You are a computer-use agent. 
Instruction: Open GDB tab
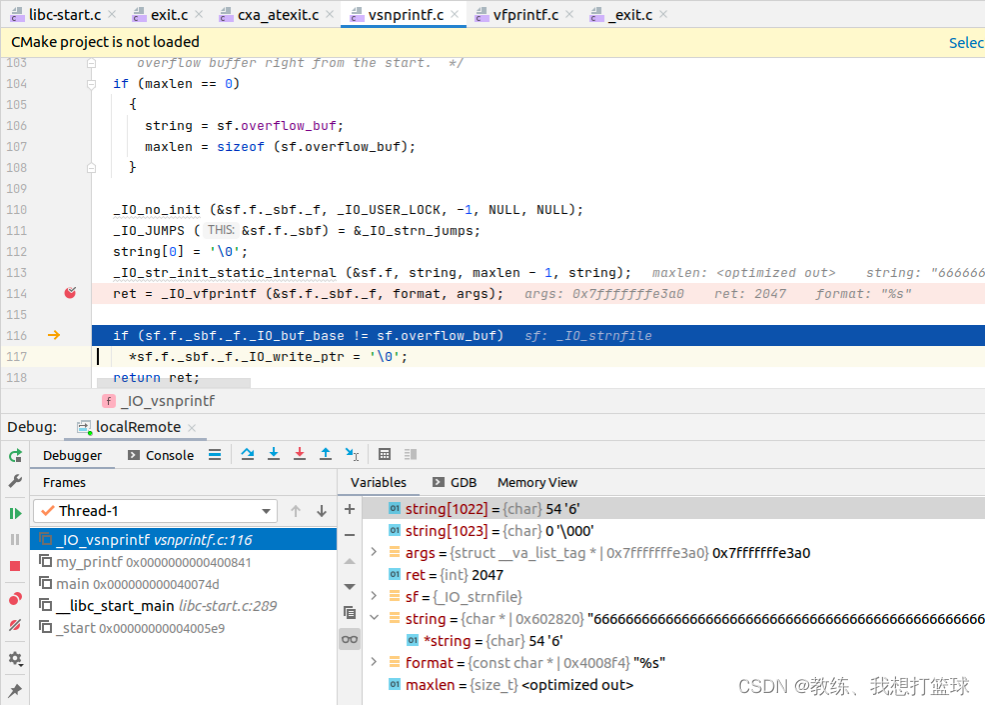455,482
